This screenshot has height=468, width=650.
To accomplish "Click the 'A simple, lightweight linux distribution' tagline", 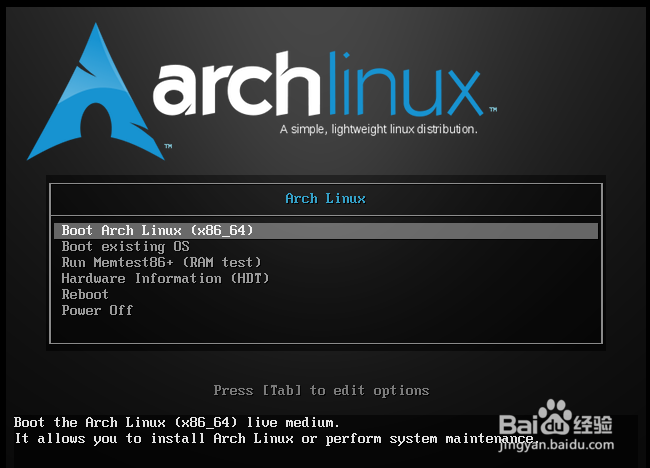I will (378, 129).
